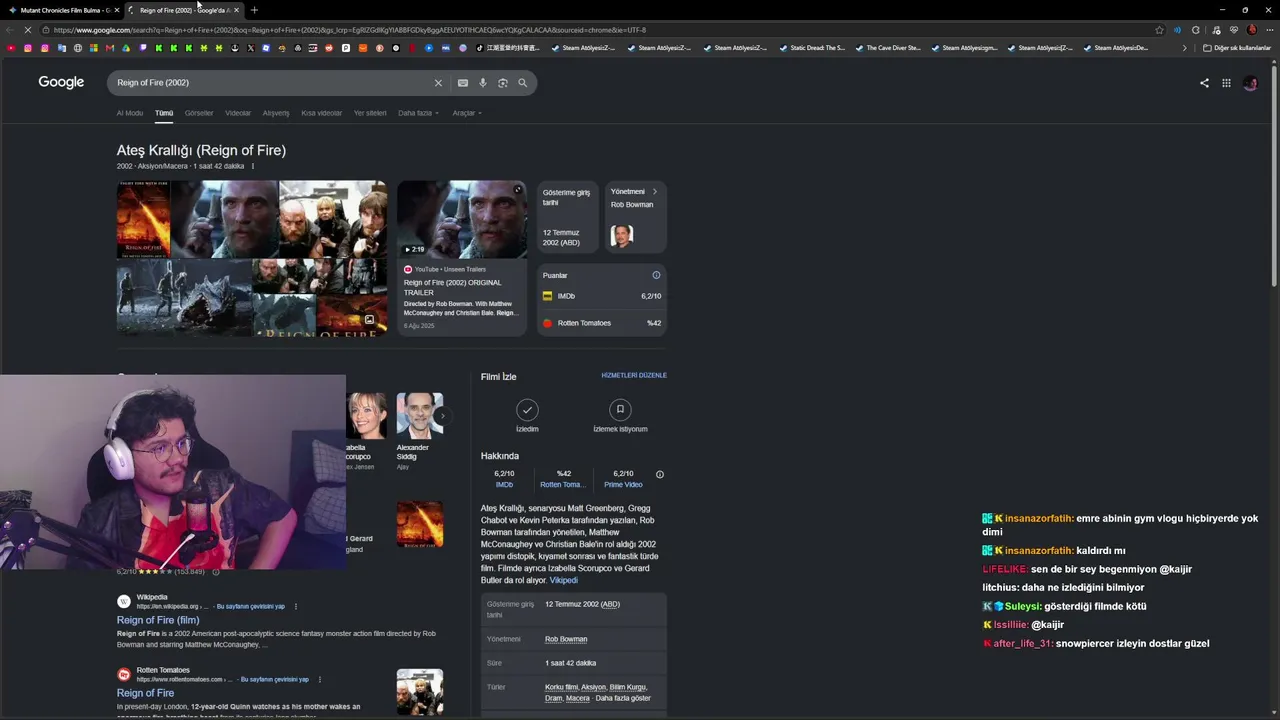Switch to the 'Görseller' tab
This screenshot has width=1280, height=720.
tap(199, 113)
